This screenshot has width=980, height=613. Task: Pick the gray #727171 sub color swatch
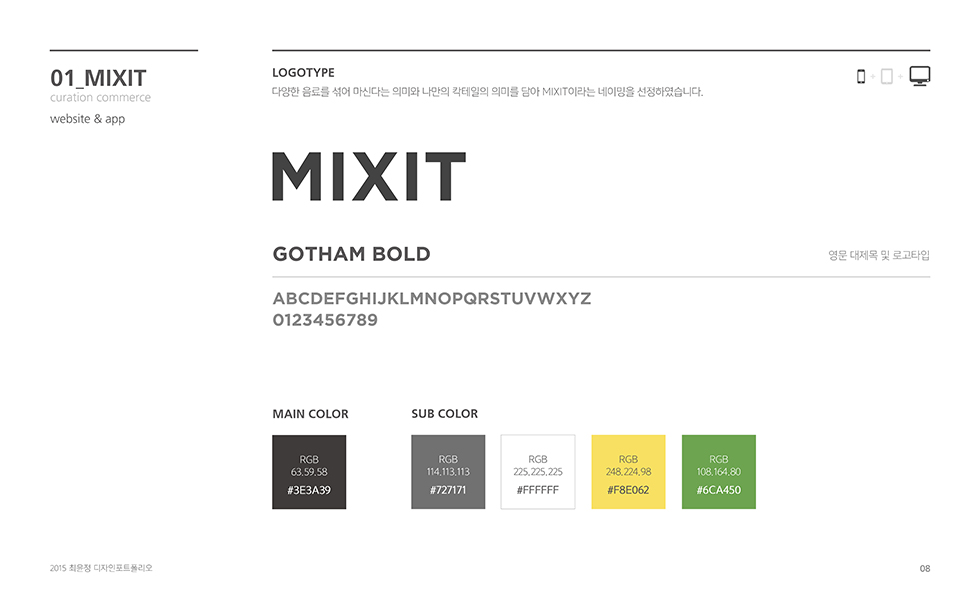448,472
